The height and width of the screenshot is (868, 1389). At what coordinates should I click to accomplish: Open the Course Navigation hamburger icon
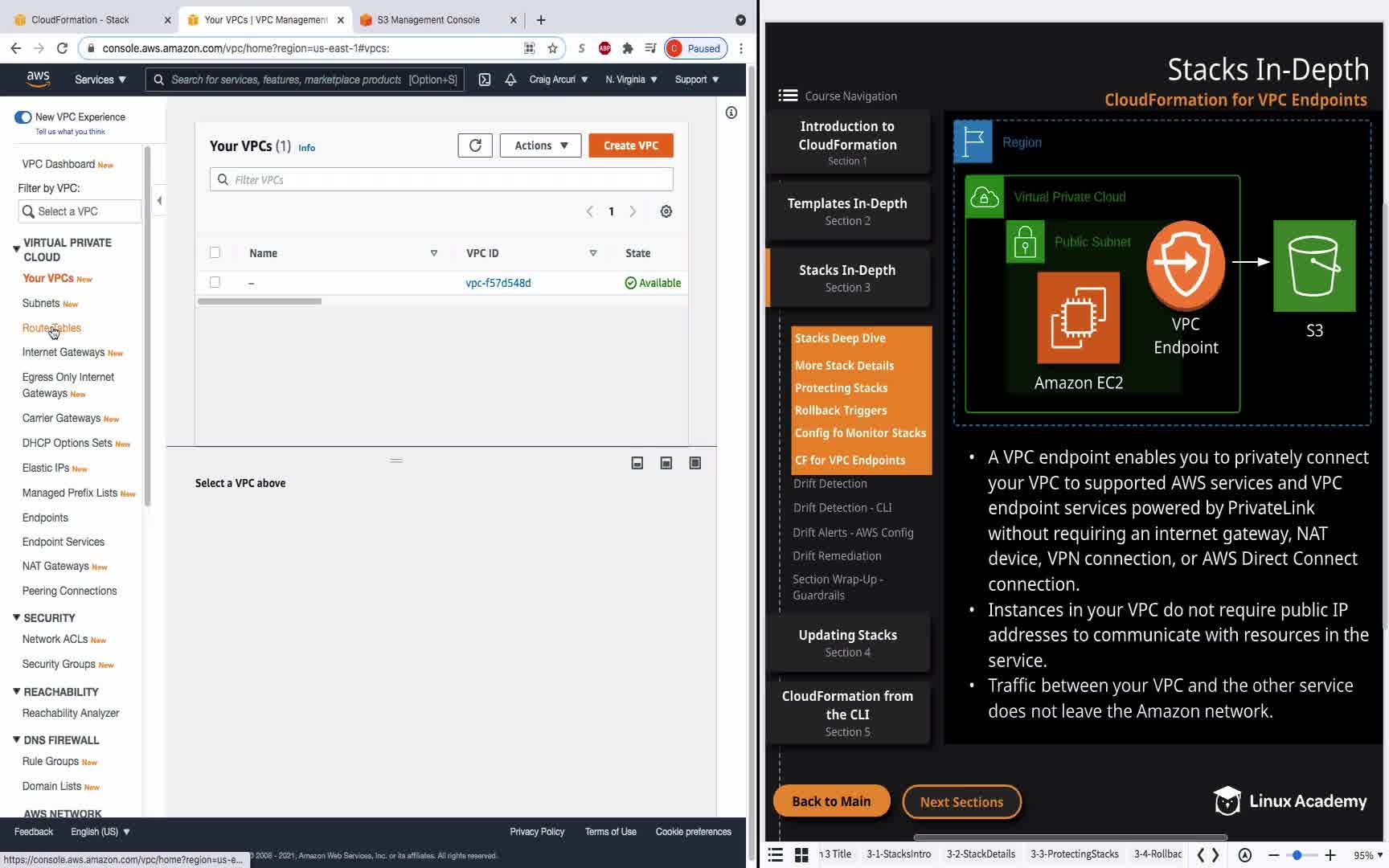(788, 96)
